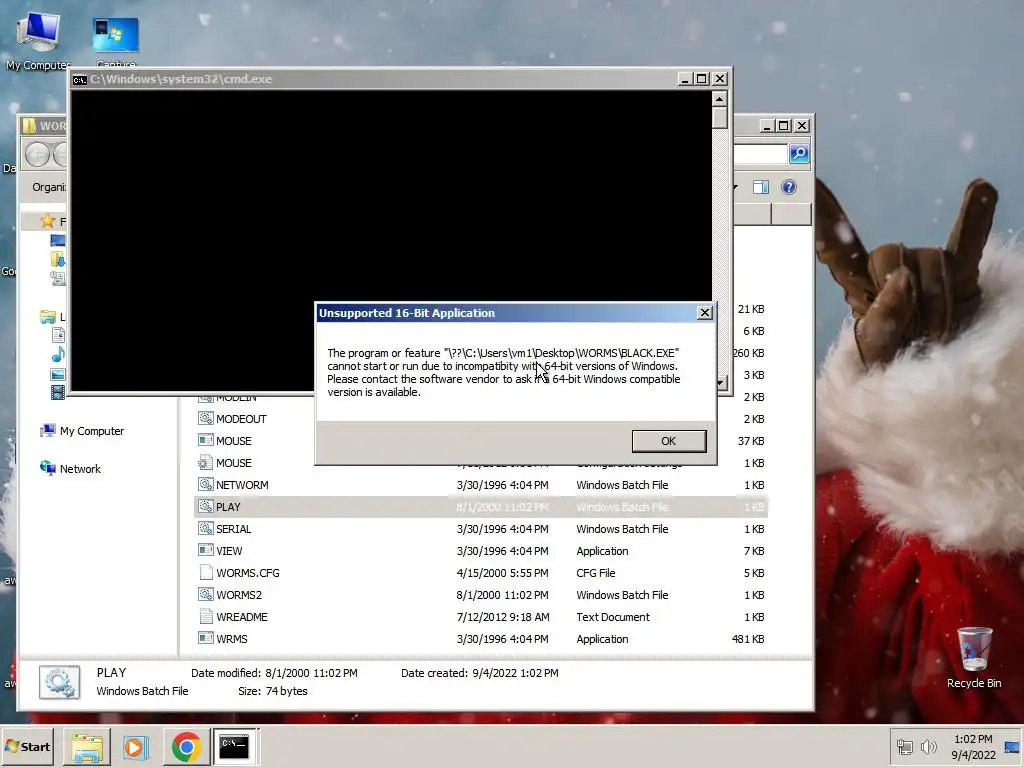Open Documents library icon in sidebar
This screenshot has width=1024, height=768.
(58, 336)
